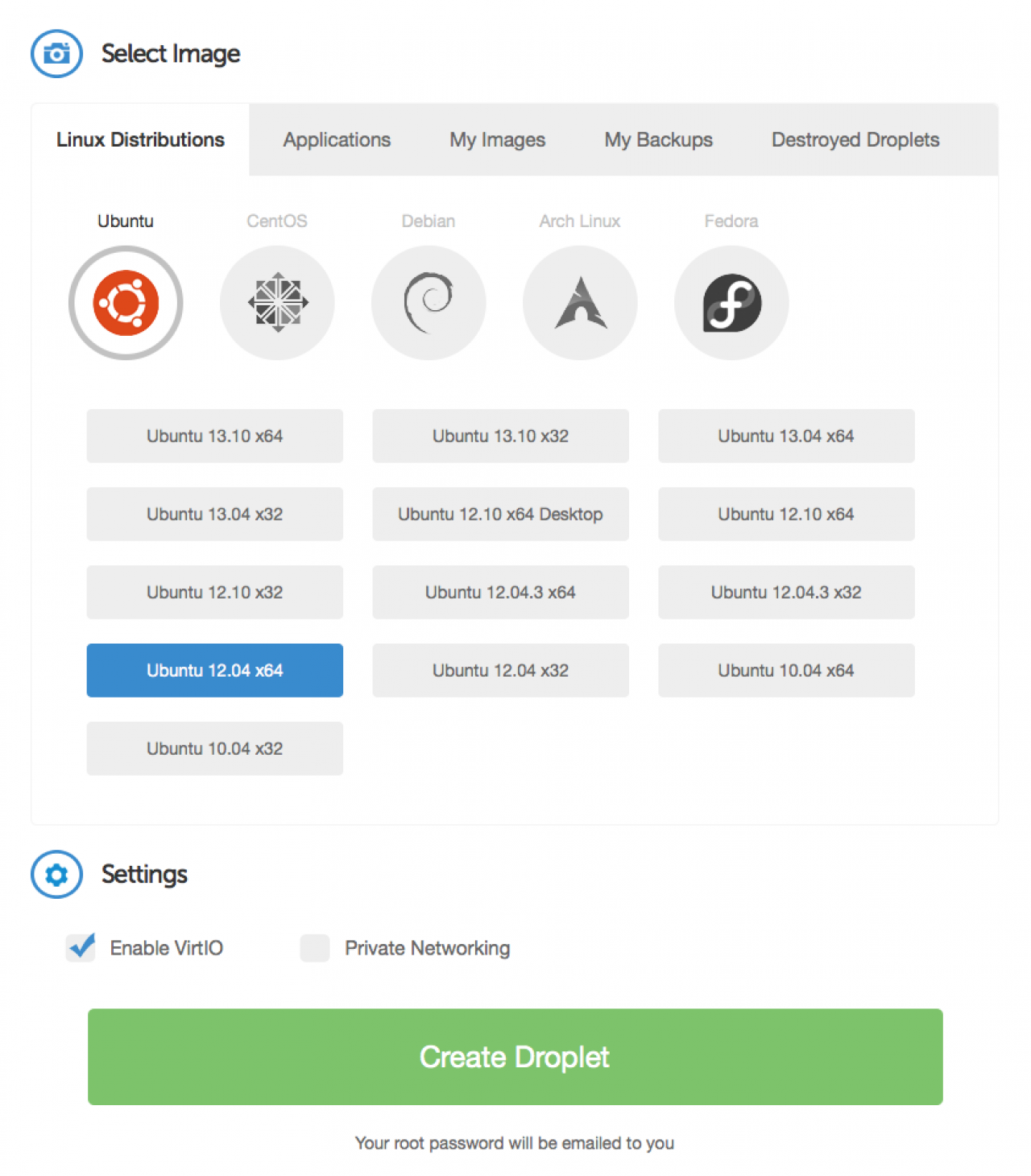Disable the Enable VirtIO checkbox
The image size is (1031, 1176).
pyautogui.click(x=81, y=947)
